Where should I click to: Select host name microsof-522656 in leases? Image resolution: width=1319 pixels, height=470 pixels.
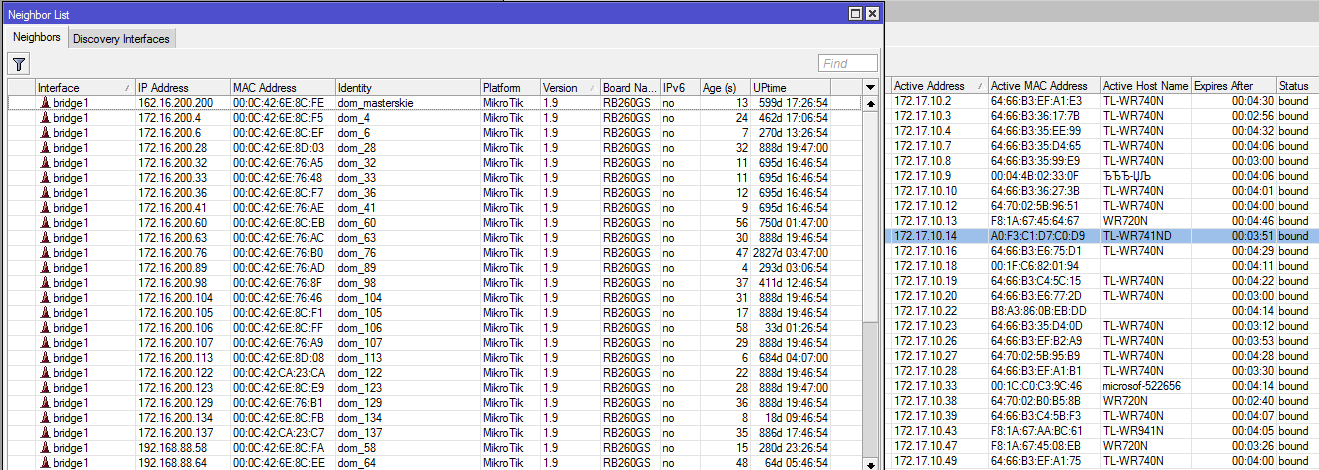(x=1142, y=386)
